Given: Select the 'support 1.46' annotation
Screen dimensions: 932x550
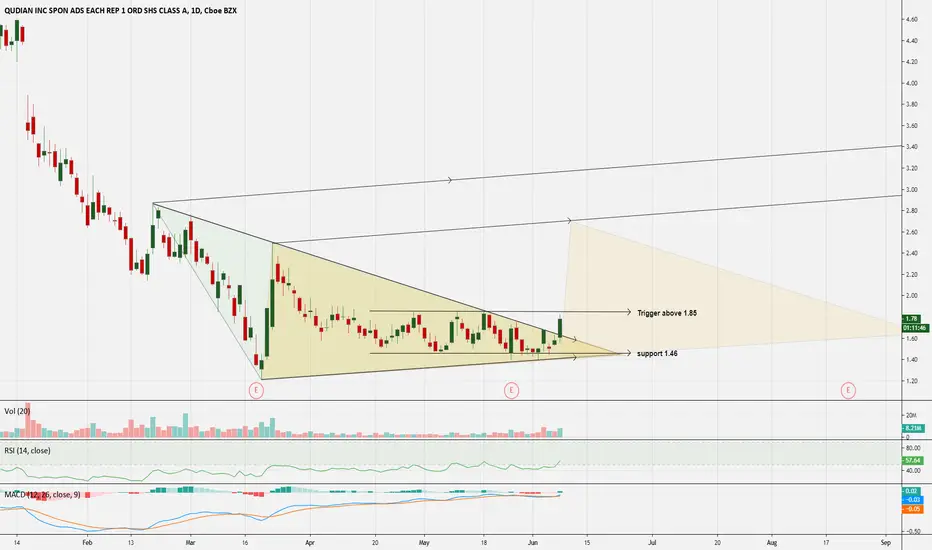Looking at the screenshot, I should click(657, 353).
